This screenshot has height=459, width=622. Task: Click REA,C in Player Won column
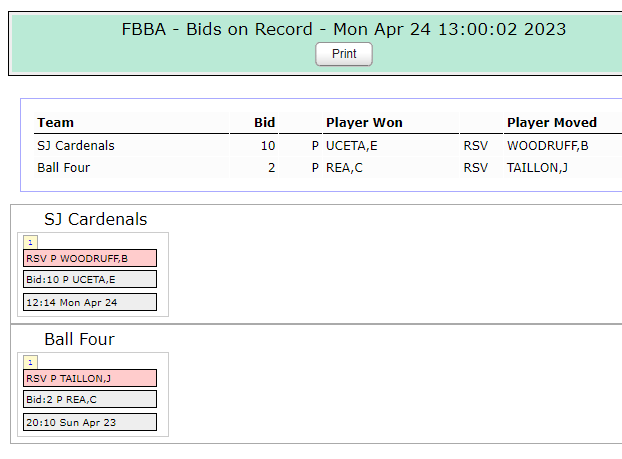[344, 168]
